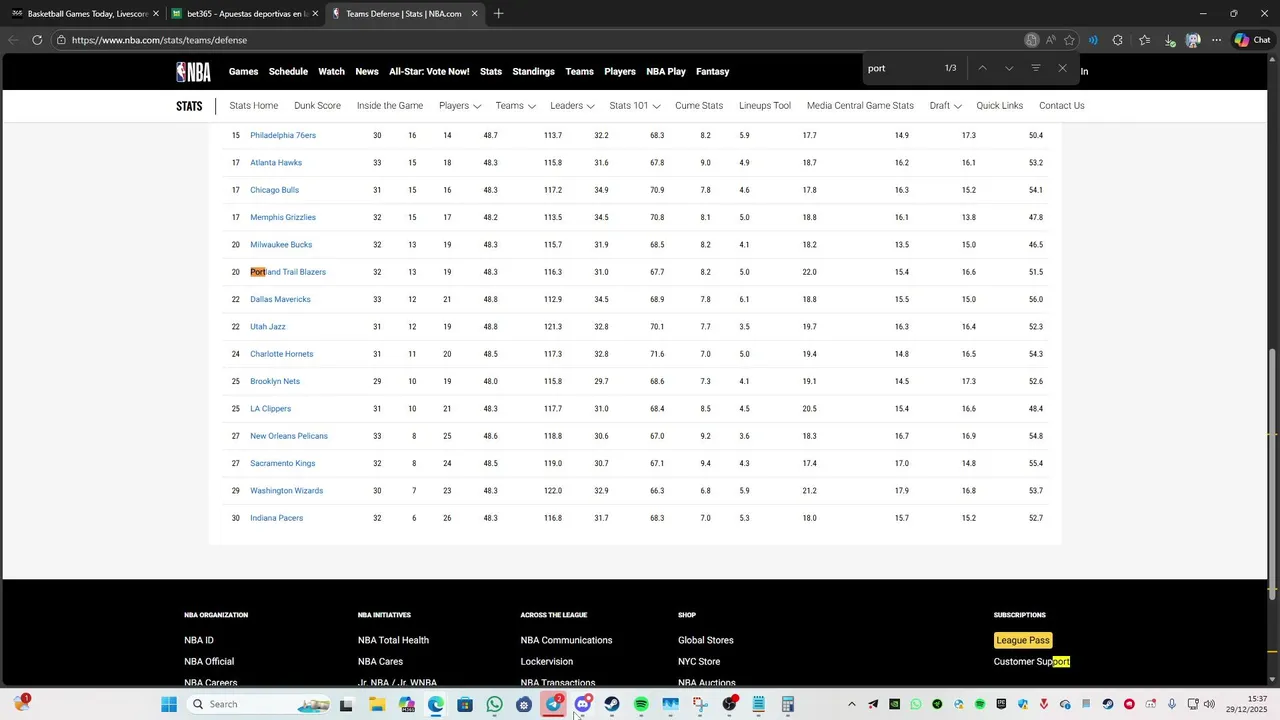
Task: Open the favorites list icon
Action: pyautogui.click(x=1144, y=40)
